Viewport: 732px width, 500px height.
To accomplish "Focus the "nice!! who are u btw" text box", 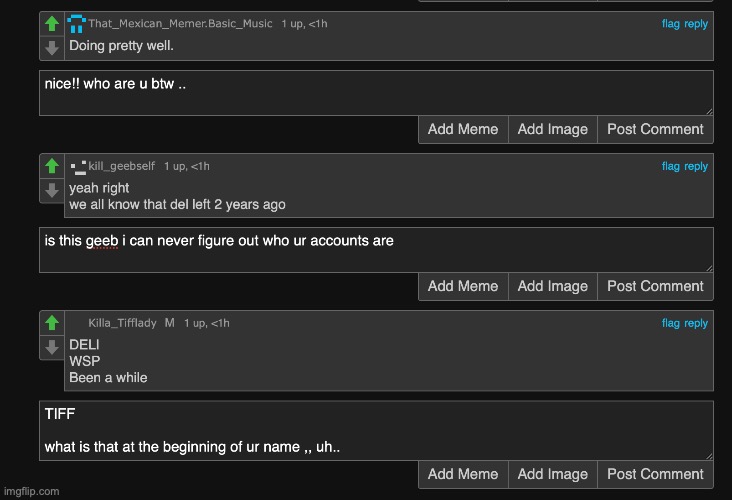I will 376,93.
